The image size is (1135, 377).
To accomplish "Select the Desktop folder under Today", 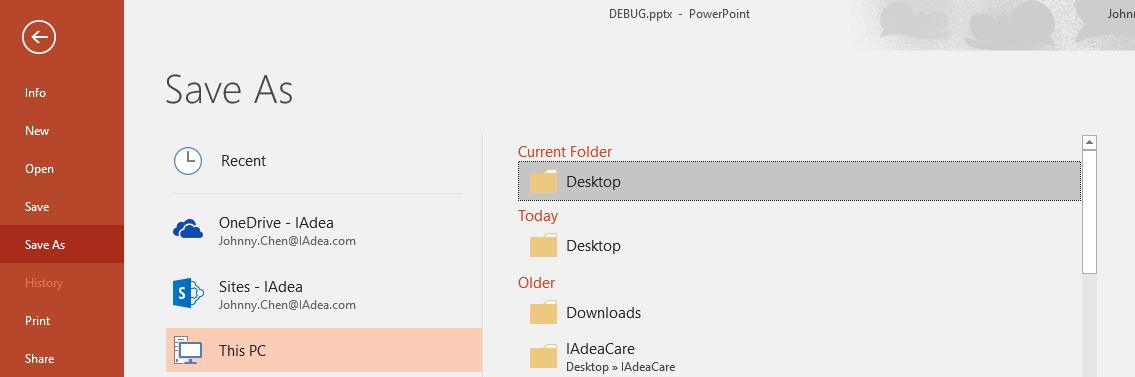I will coord(799,246).
